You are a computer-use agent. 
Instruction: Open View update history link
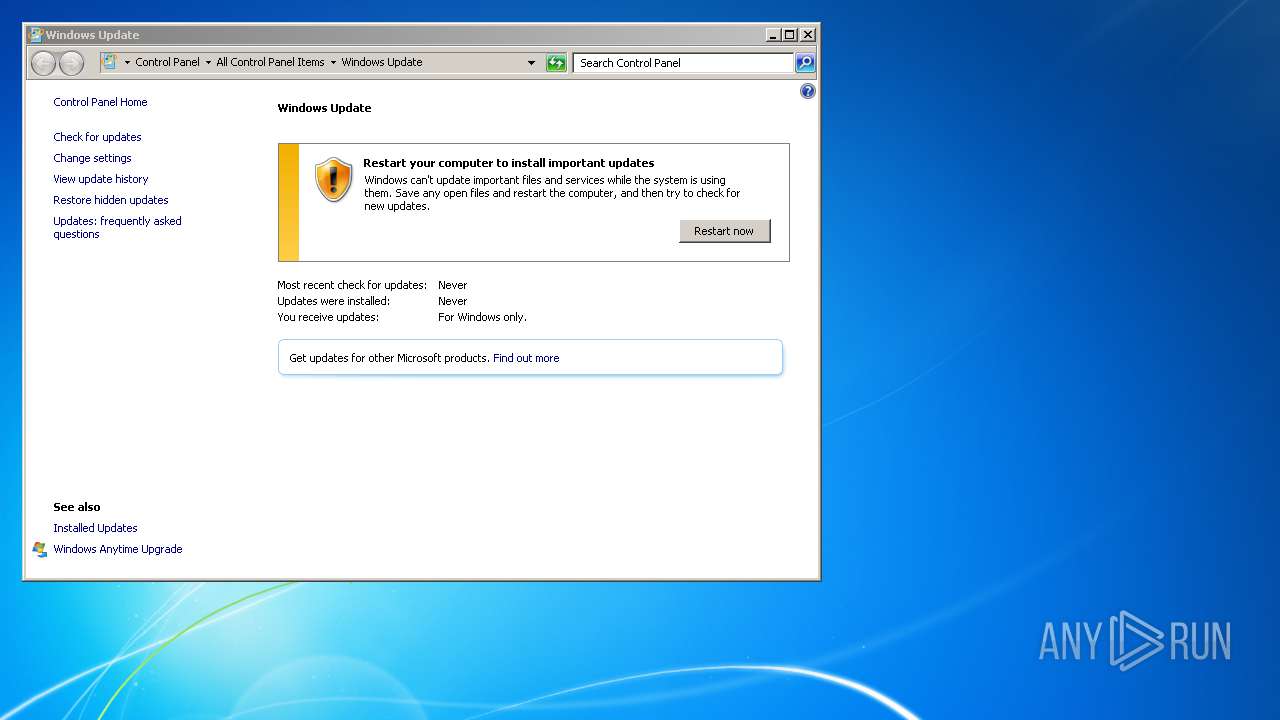coord(101,179)
